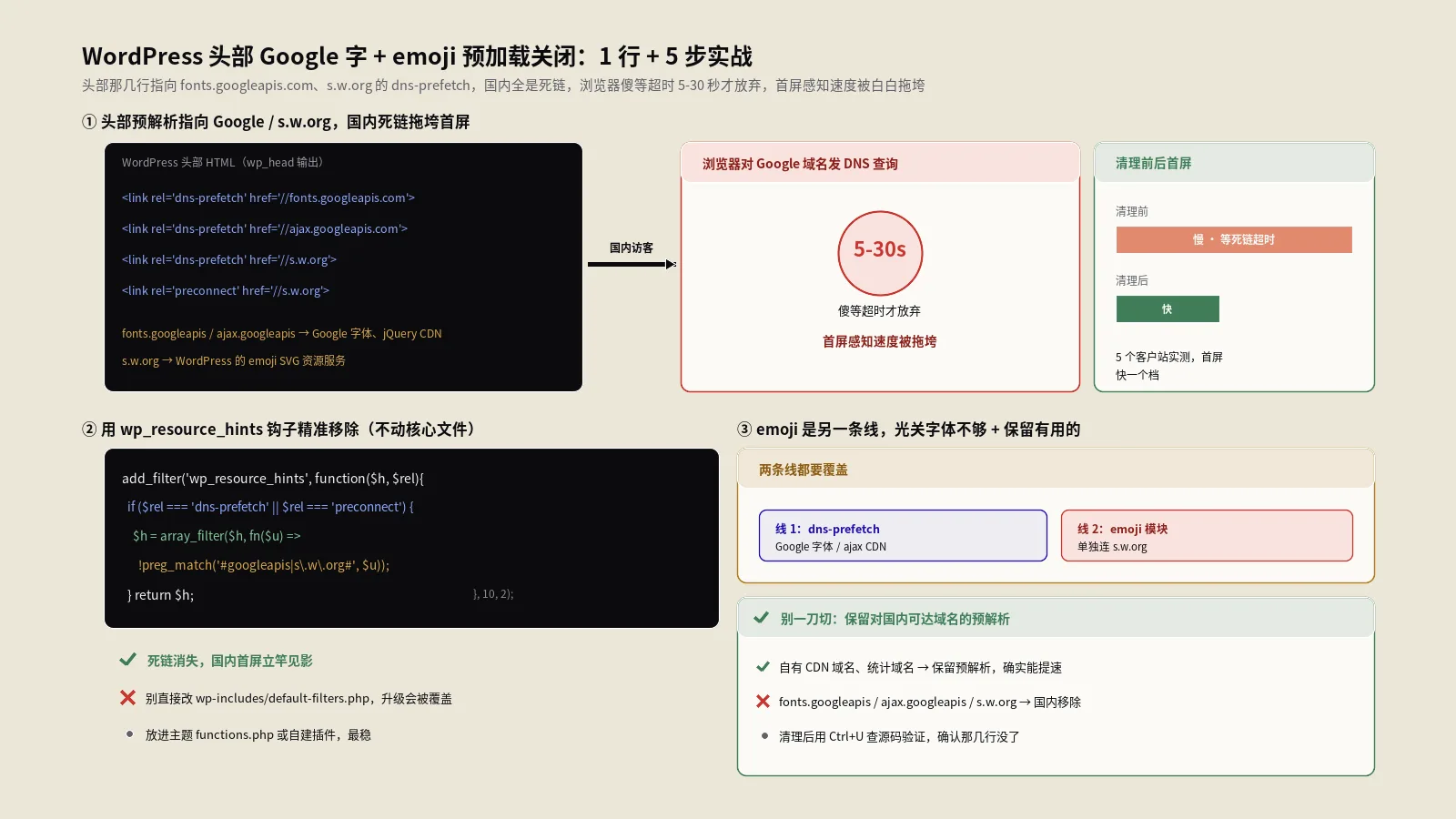Click the 放进主题 functions.php 或自建插件 text
The image size is (1456, 819).
(258, 734)
